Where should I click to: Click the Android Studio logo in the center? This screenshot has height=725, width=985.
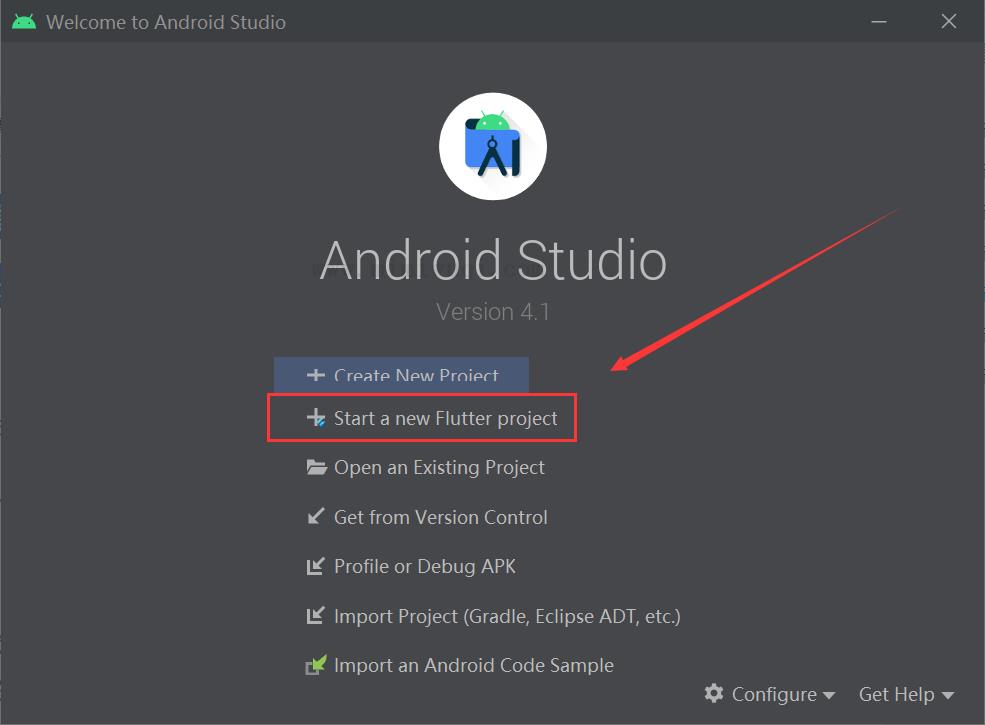pos(493,146)
